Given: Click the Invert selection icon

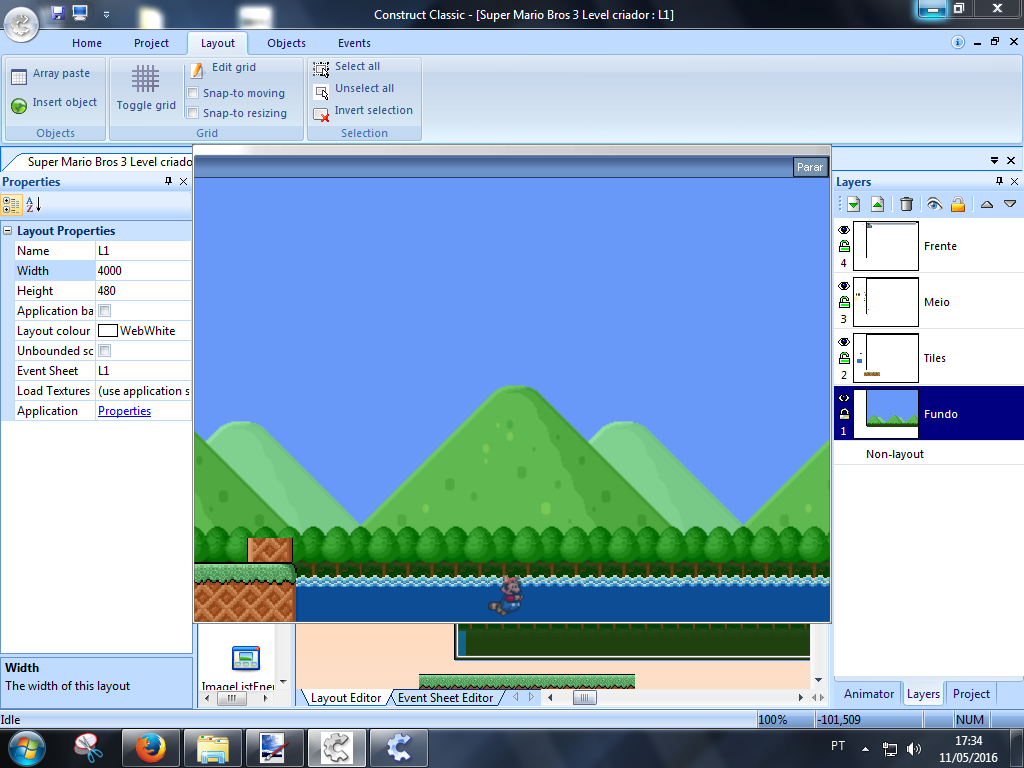Looking at the screenshot, I should (x=321, y=114).
